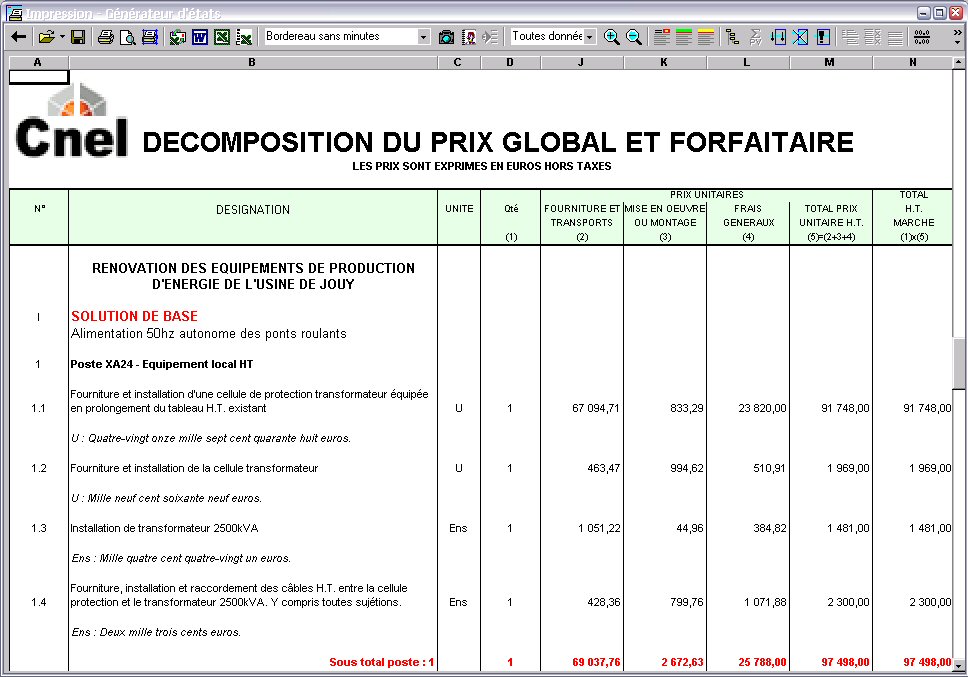Expand the 'Bordereau sans minutes' dropdown
This screenshot has height=677, width=968.
click(423, 37)
